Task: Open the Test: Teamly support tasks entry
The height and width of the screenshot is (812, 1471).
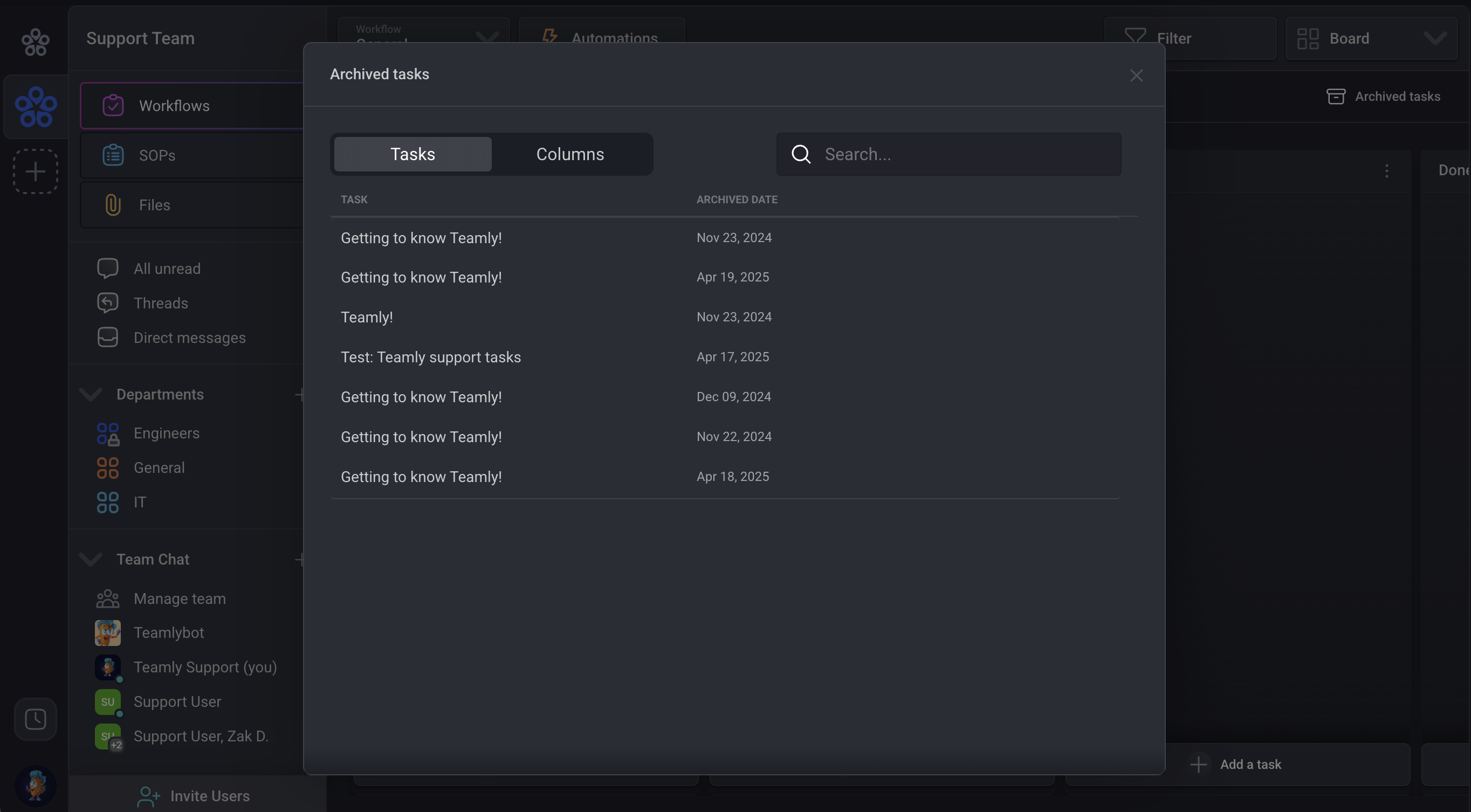Action: (430, 357)
